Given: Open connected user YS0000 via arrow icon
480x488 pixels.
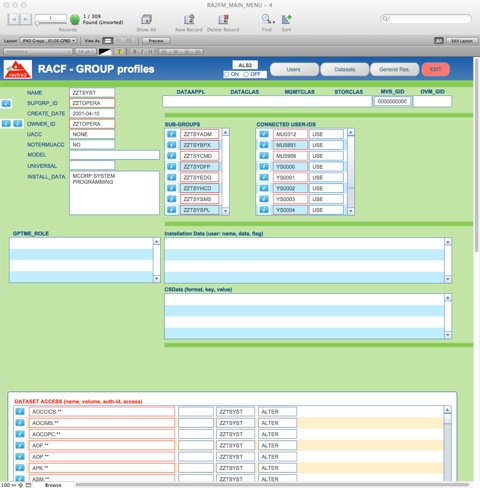Looking at the screenshot, I should [264, 166].
